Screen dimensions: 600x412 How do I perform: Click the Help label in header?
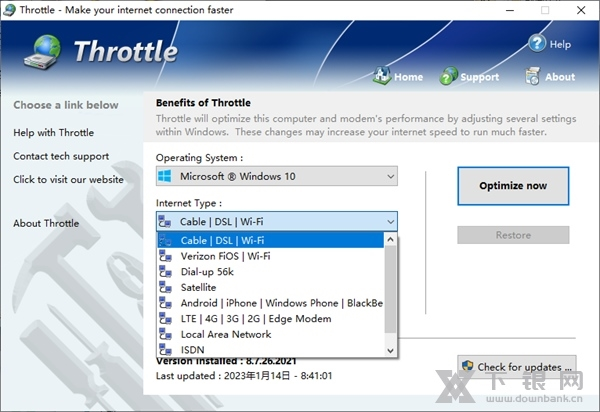[x=560, y=44]
